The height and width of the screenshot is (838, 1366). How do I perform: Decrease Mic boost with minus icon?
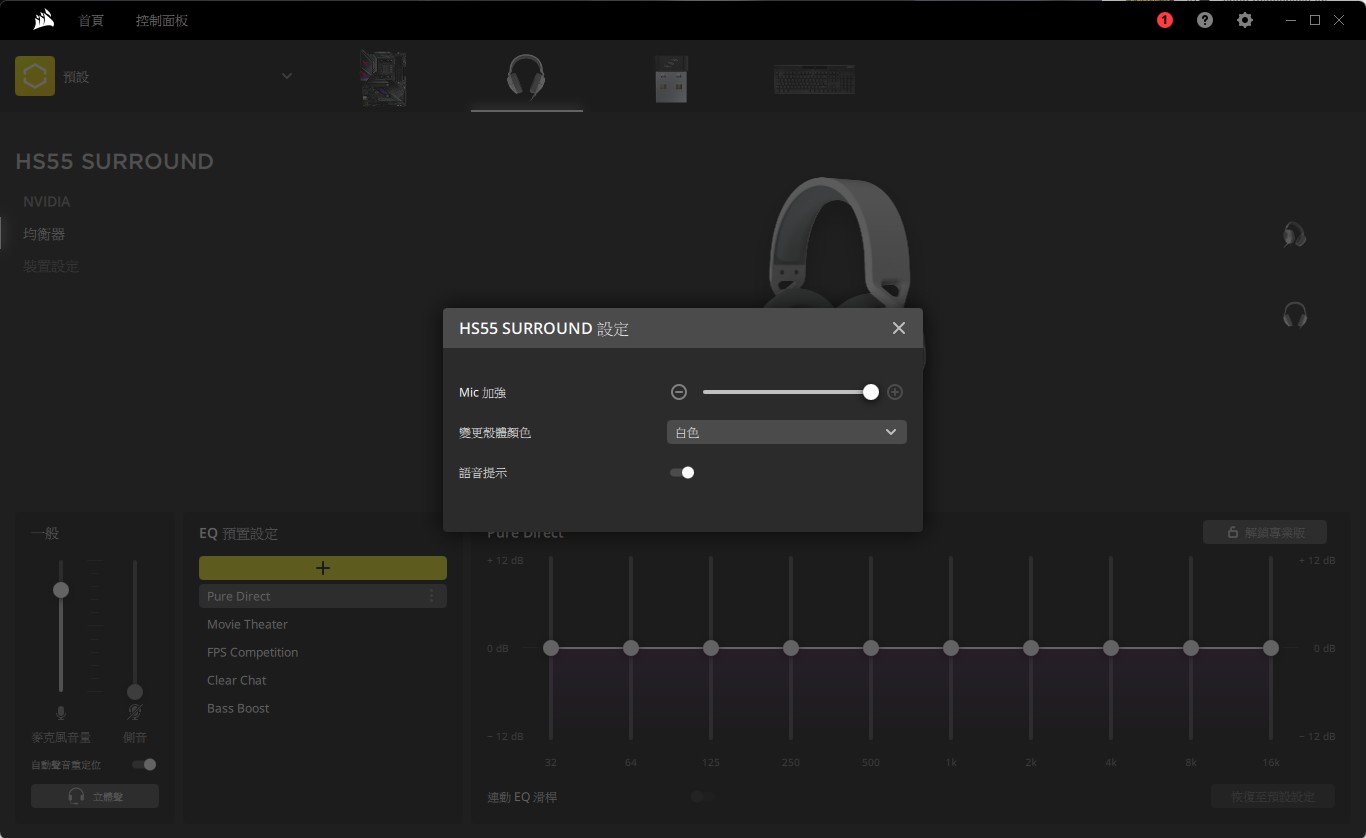[679, 392]
